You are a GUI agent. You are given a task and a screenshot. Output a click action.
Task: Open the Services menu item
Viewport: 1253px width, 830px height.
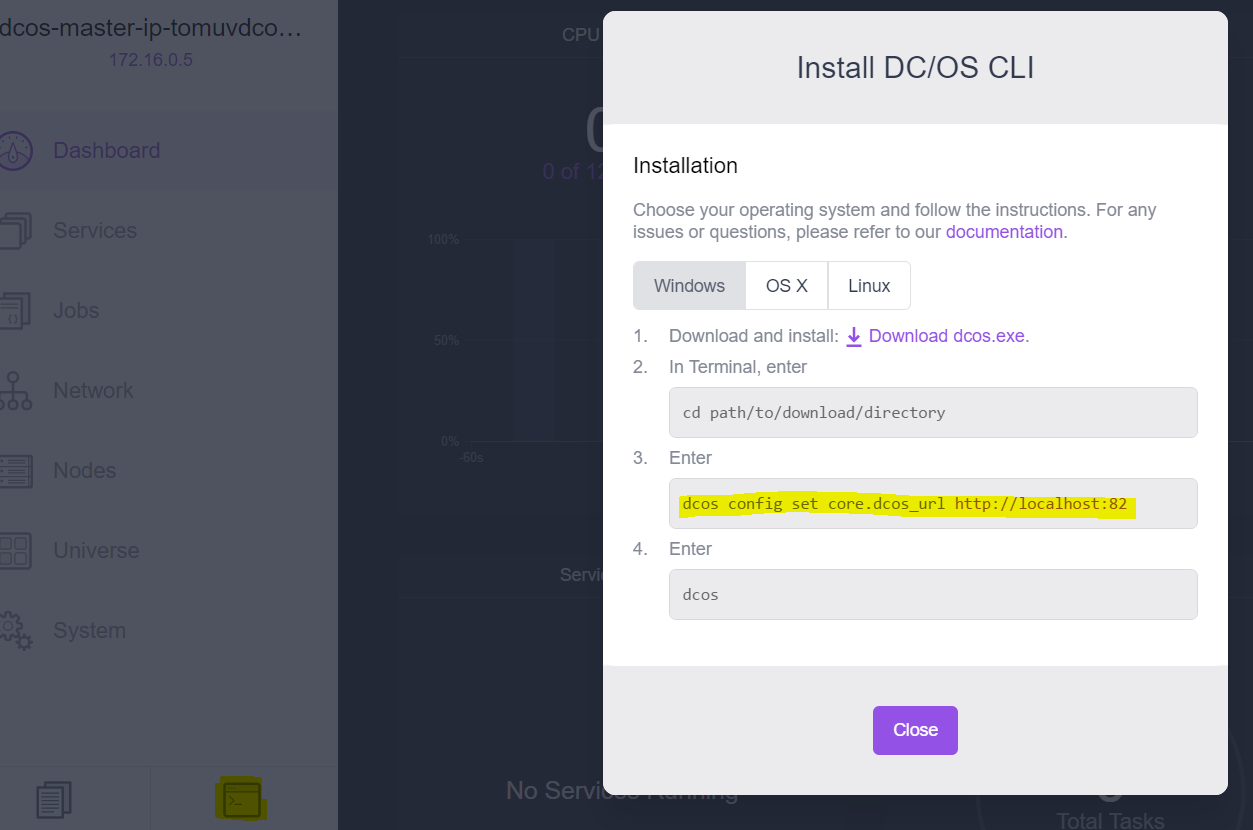pos(95,231)
